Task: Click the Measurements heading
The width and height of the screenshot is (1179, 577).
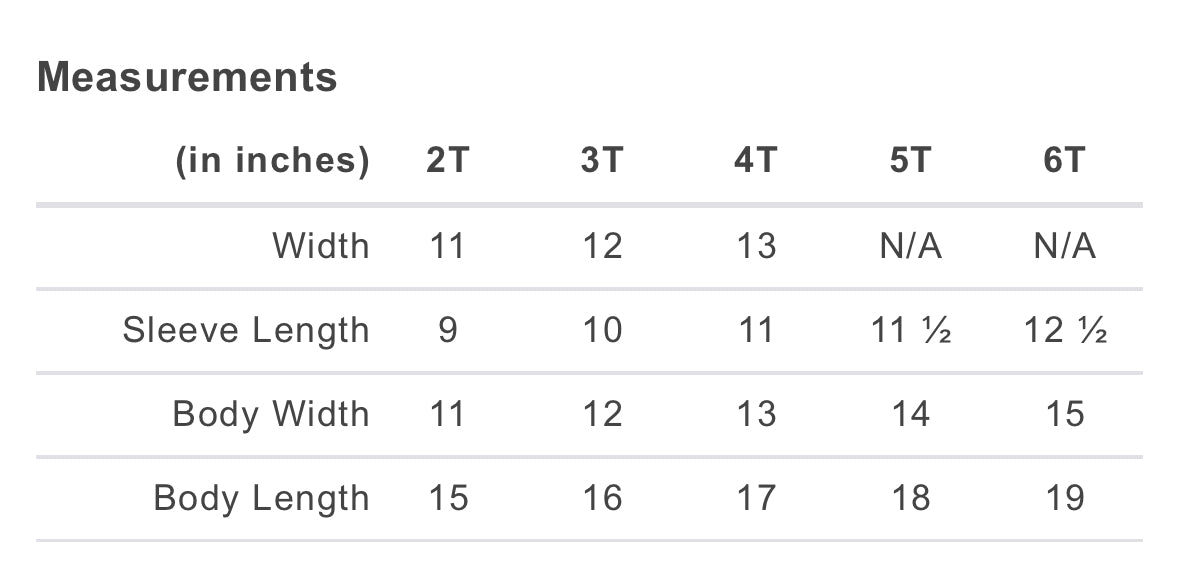Action: [x=187, y=77]
